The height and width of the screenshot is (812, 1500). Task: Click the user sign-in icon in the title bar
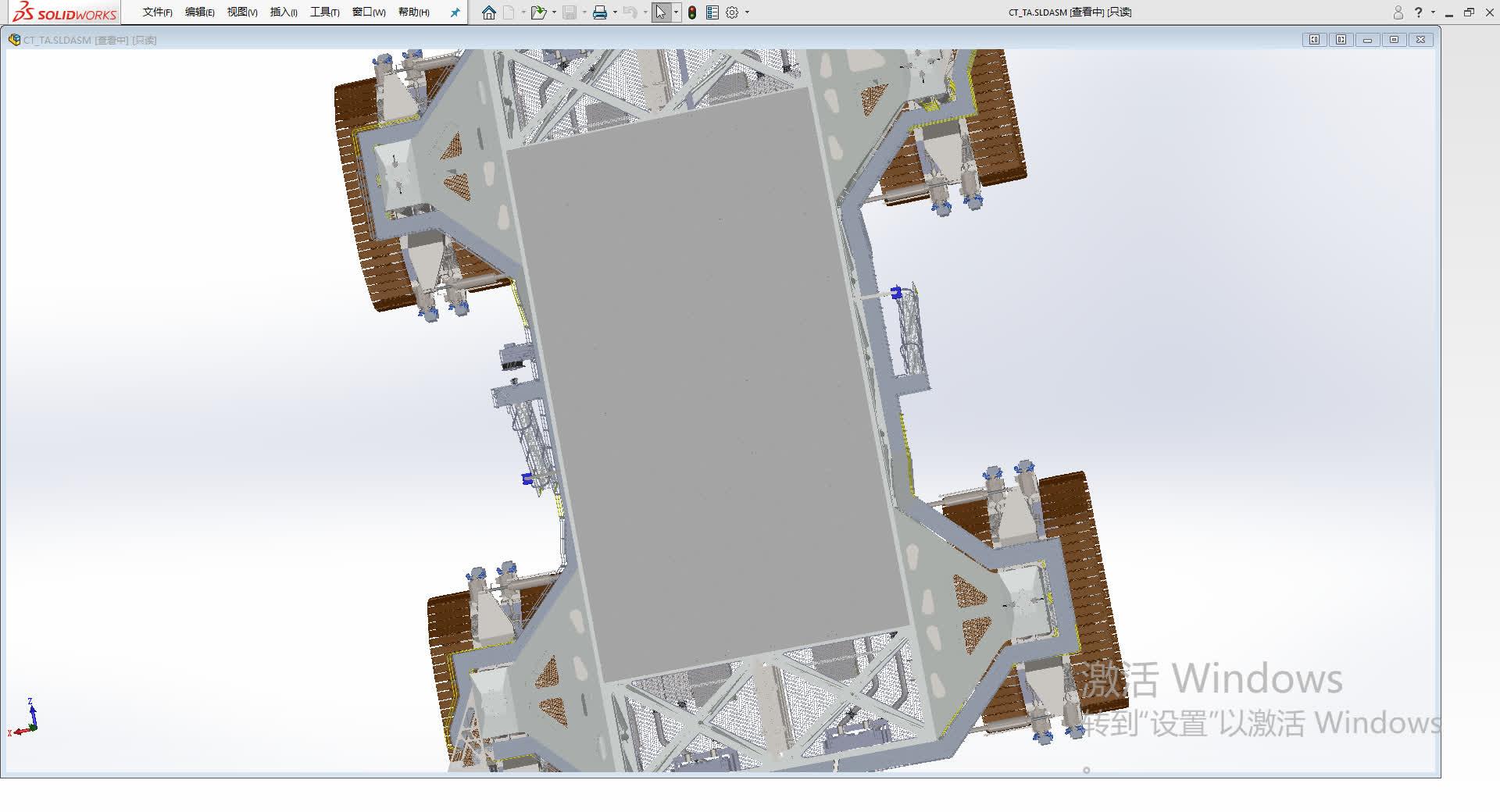pos(1397,12)
